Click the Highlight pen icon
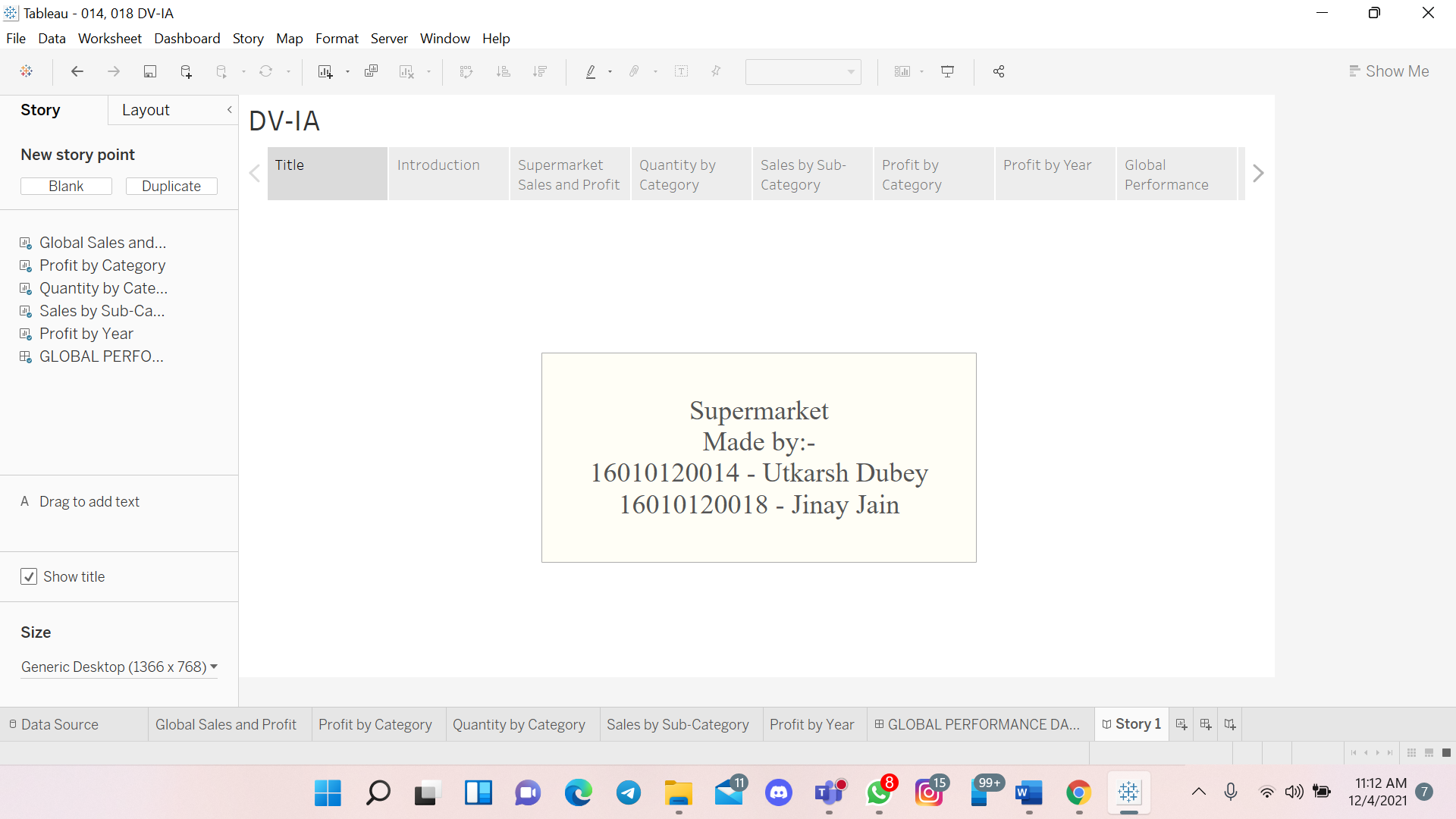Image resolution: width=1456 pixels, height=819 pixels. (591, 71)
